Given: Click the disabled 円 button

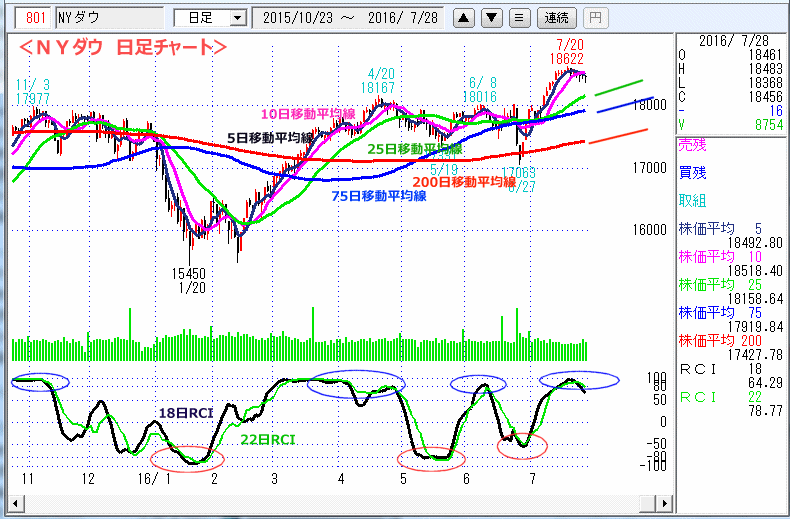Looking at the screenshot, I should (596, 18).
